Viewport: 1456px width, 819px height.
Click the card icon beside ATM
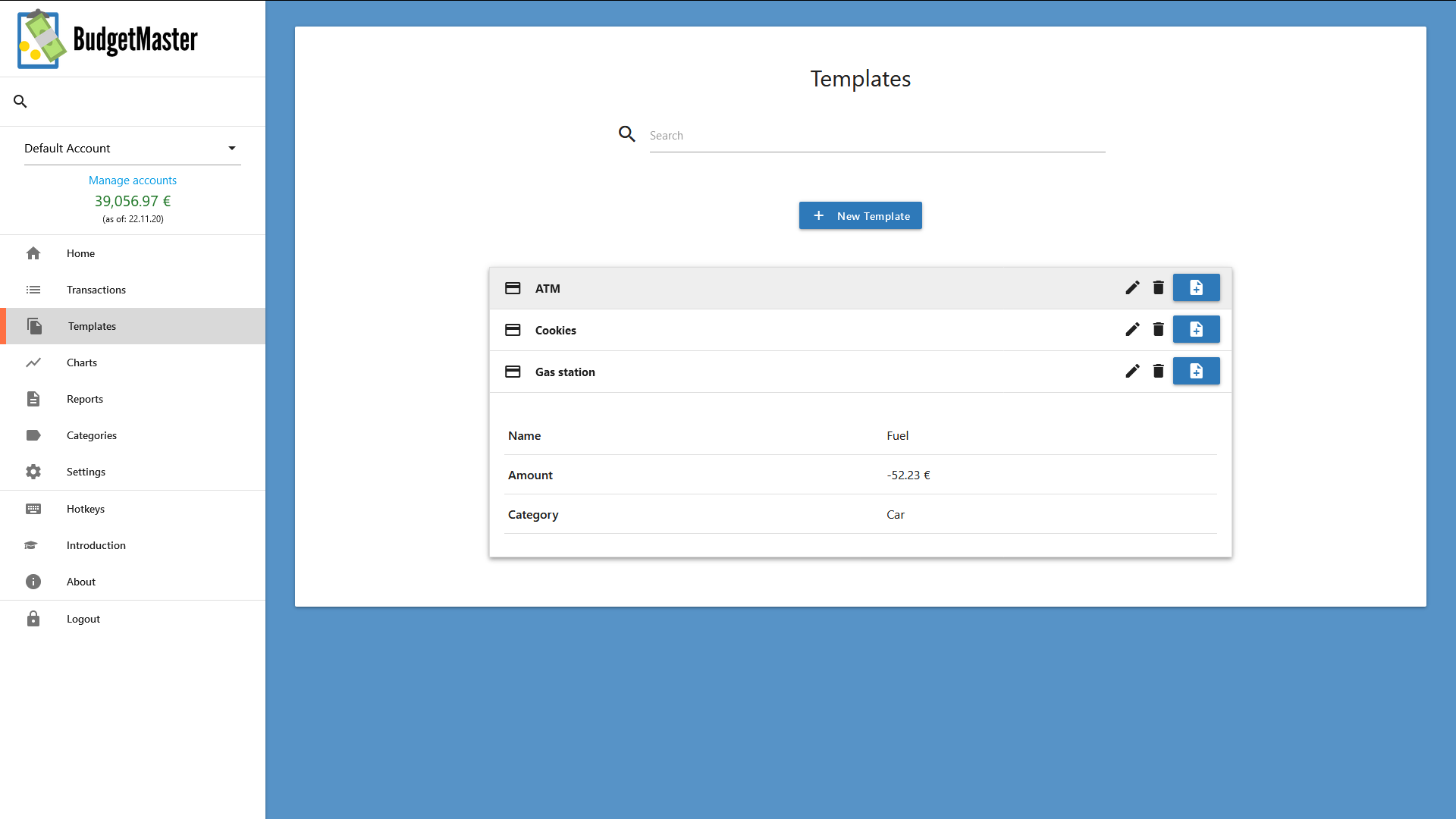(x=513, y=288)
